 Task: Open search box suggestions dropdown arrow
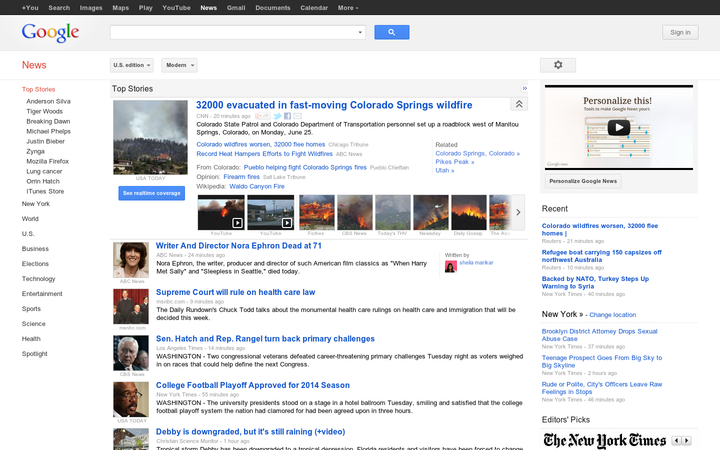pyautogui.click(x=360, y=32)
